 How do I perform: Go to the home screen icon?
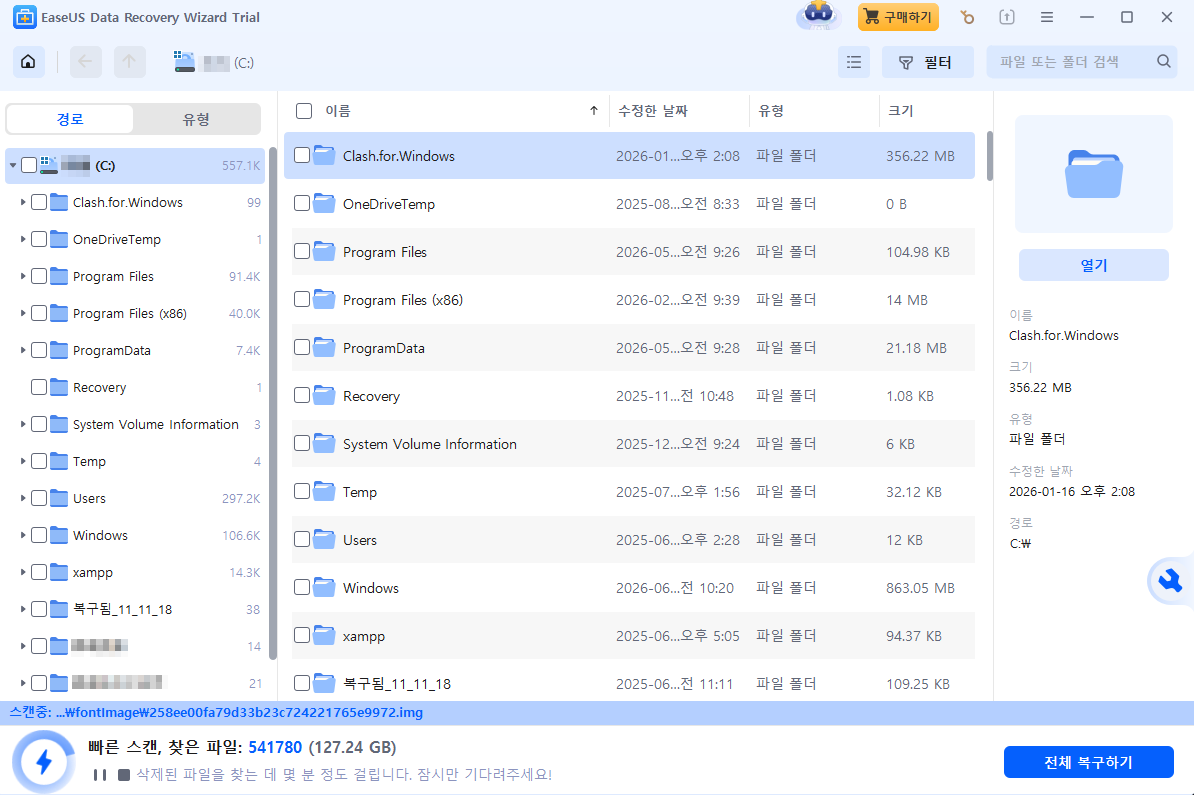click(28, 62)
